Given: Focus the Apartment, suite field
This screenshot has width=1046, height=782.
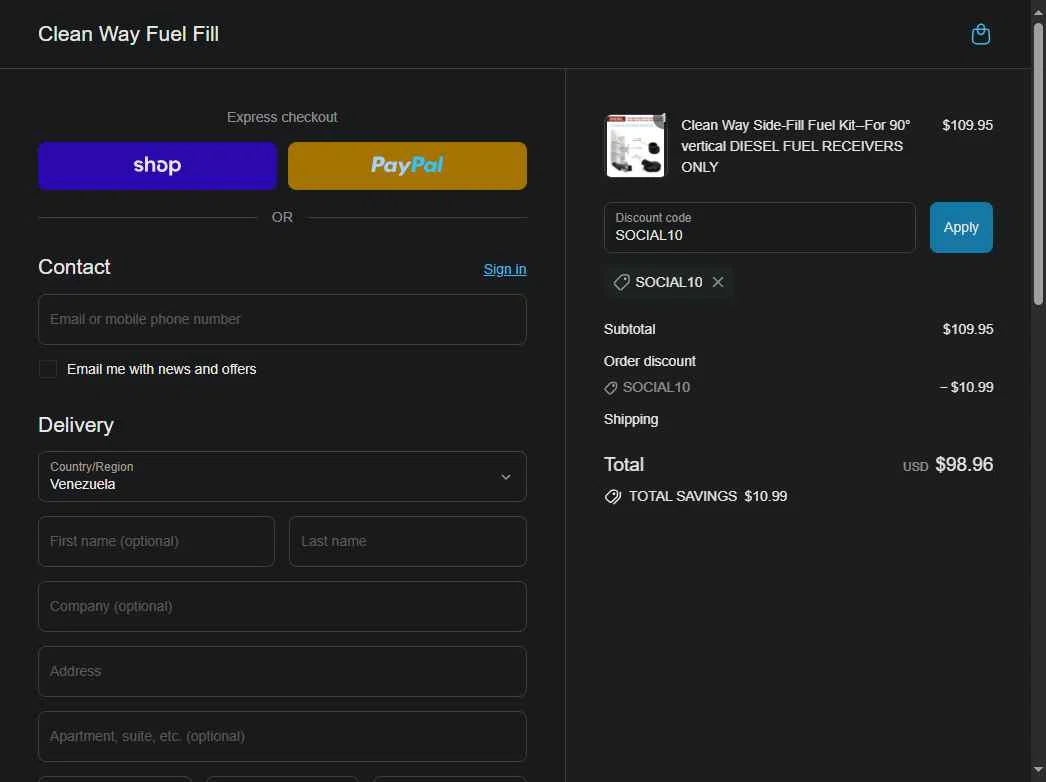Looking at the screenshot, I should (x=282, y=736).
